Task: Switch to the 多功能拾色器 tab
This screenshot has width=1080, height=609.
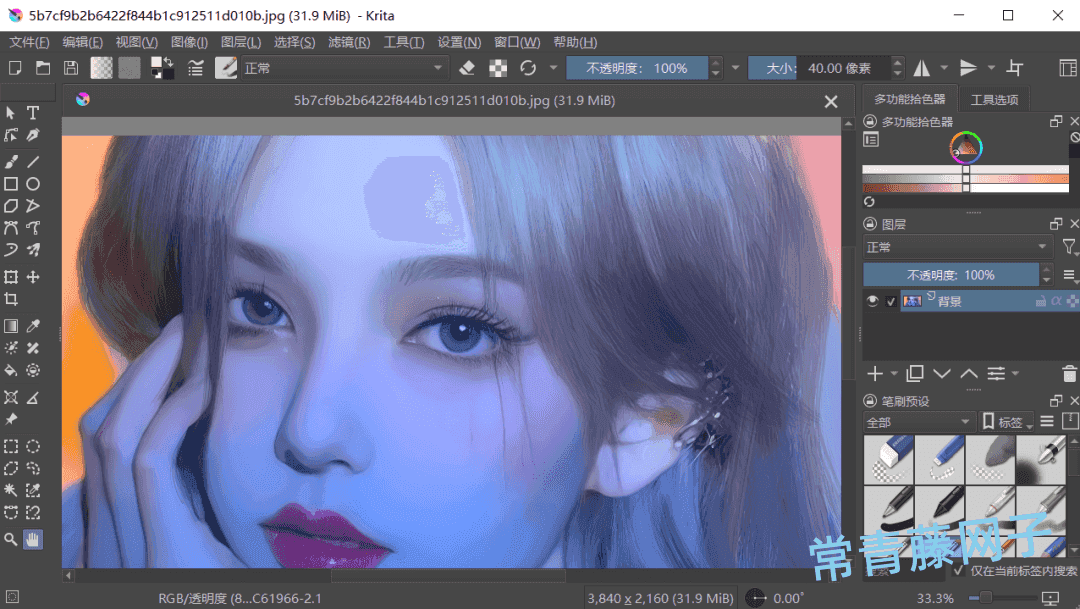Action: (910, 99)
